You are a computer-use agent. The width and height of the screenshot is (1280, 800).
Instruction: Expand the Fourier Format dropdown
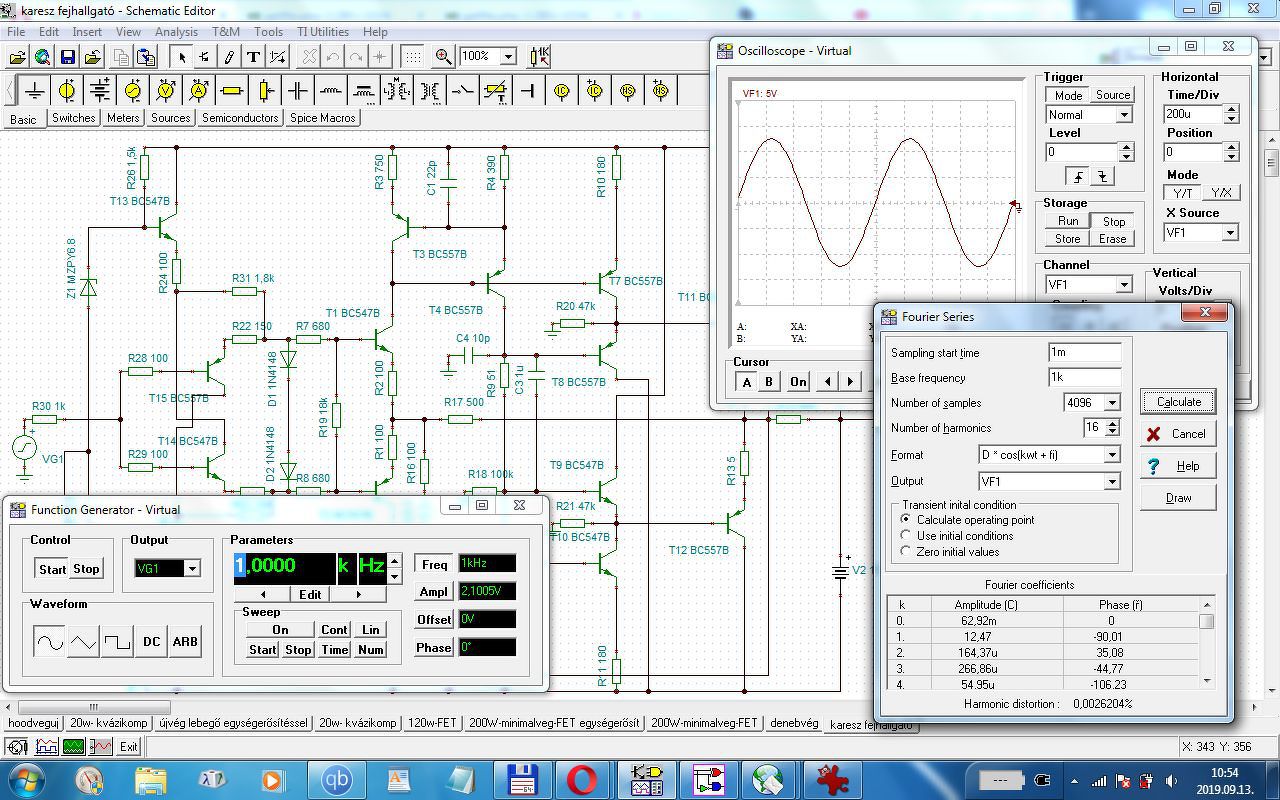1111,455
